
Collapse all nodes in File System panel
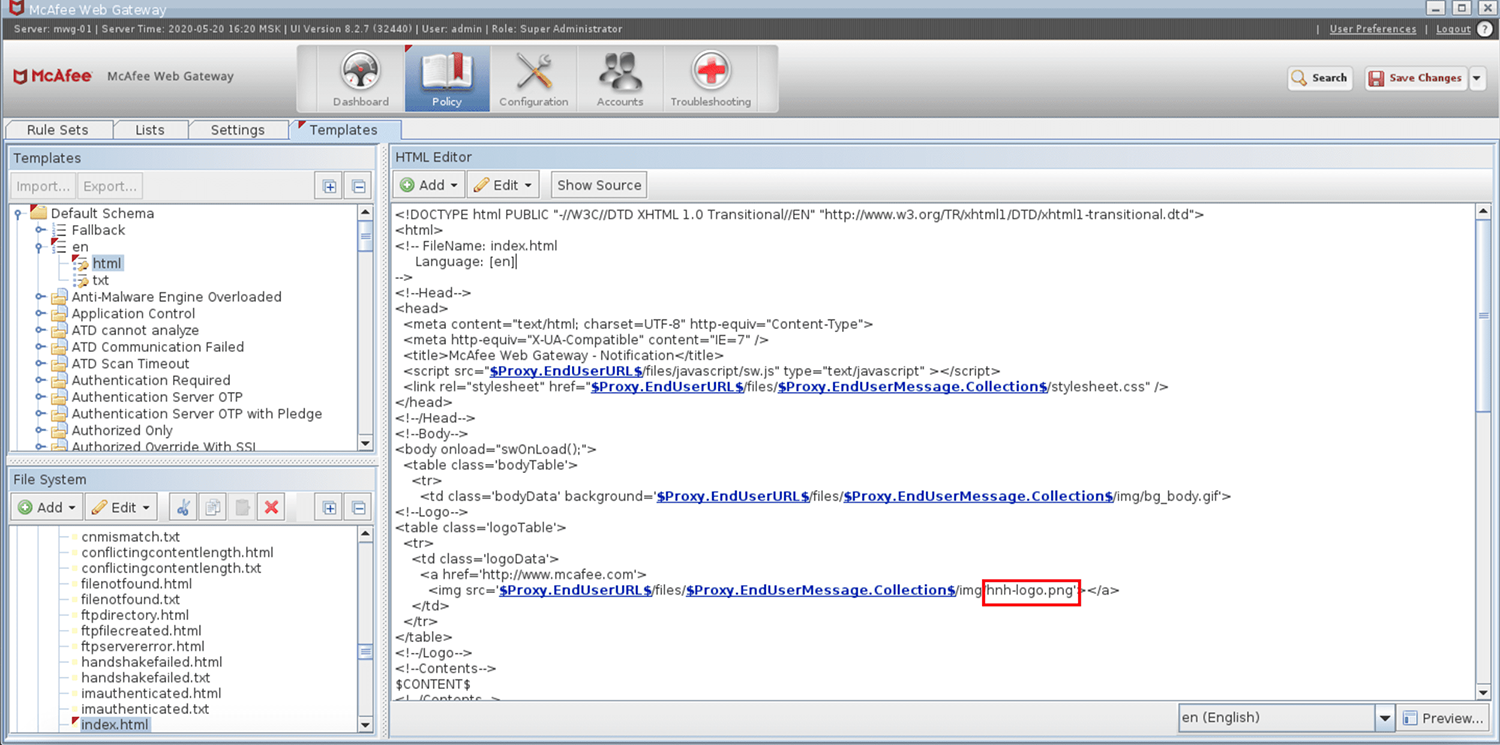(x=359, y=507)
